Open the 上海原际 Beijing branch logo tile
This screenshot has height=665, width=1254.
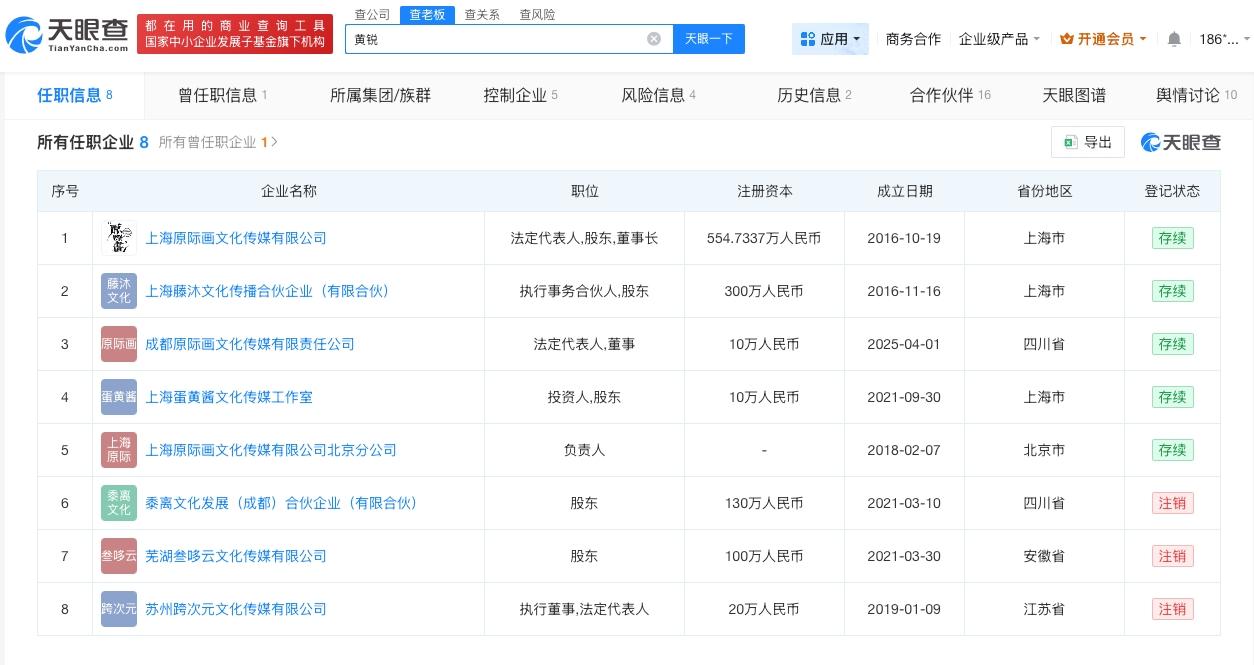click(119, 450)
